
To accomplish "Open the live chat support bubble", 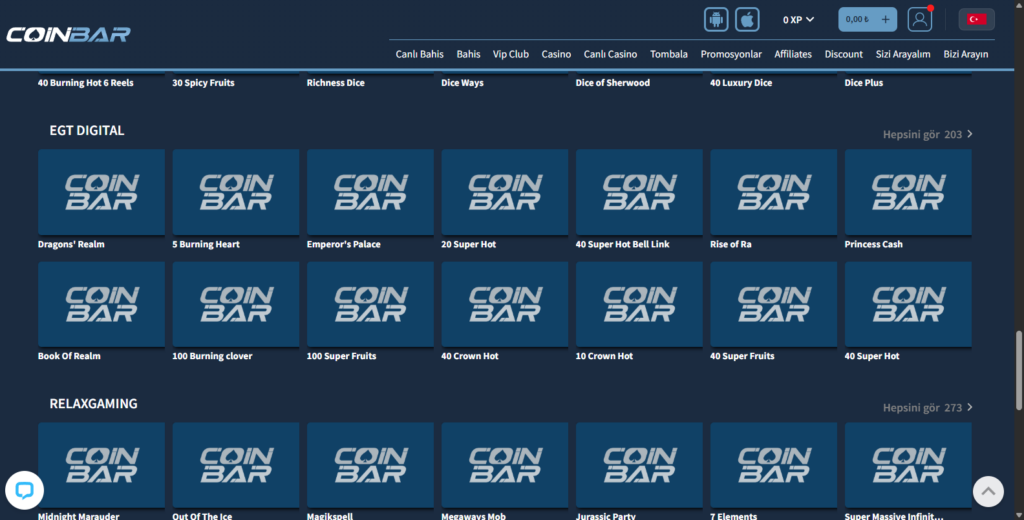I will pos(24,490).
